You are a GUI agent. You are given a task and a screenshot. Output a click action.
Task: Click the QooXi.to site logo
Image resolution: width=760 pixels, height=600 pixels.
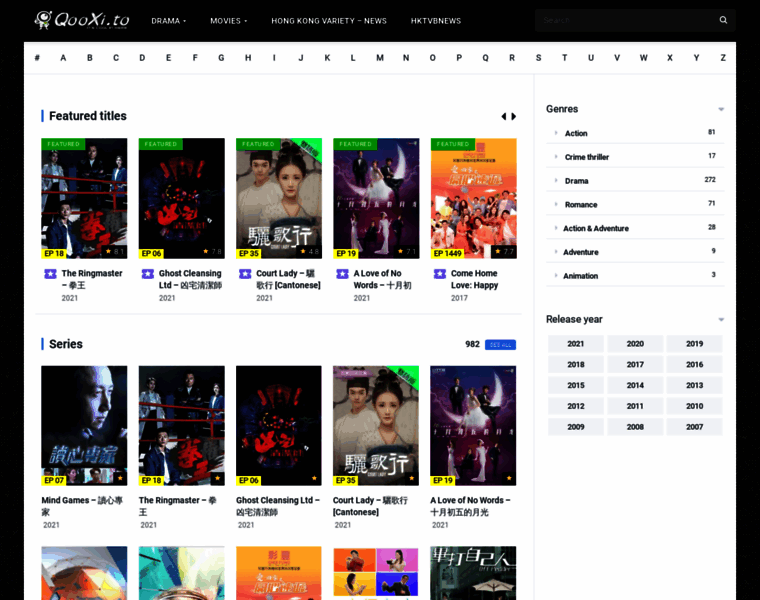82,20
